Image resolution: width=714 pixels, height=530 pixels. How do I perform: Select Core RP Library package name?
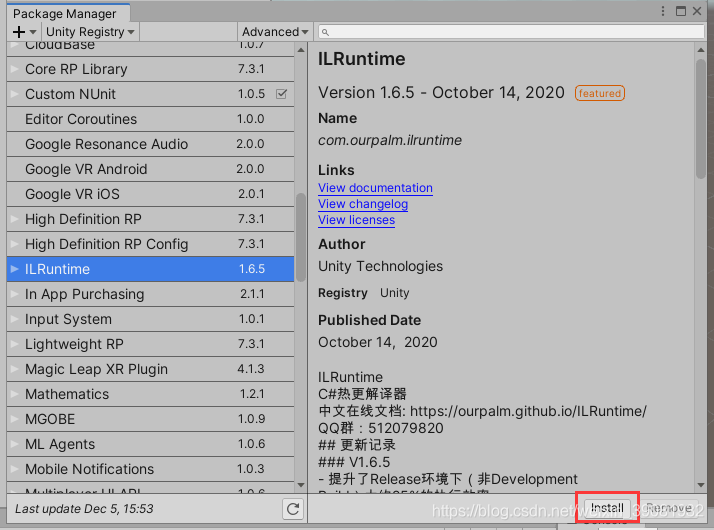click(76, 69)
